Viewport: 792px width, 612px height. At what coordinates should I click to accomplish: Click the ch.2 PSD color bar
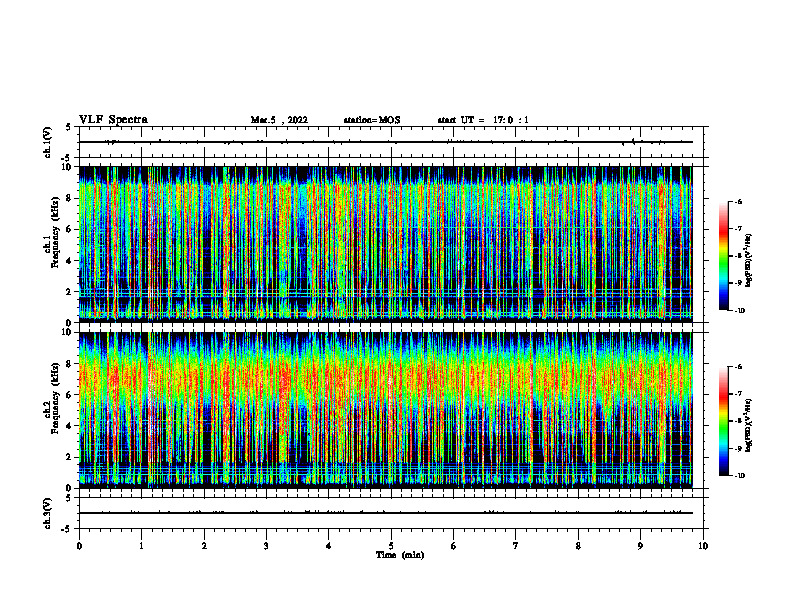724,421
